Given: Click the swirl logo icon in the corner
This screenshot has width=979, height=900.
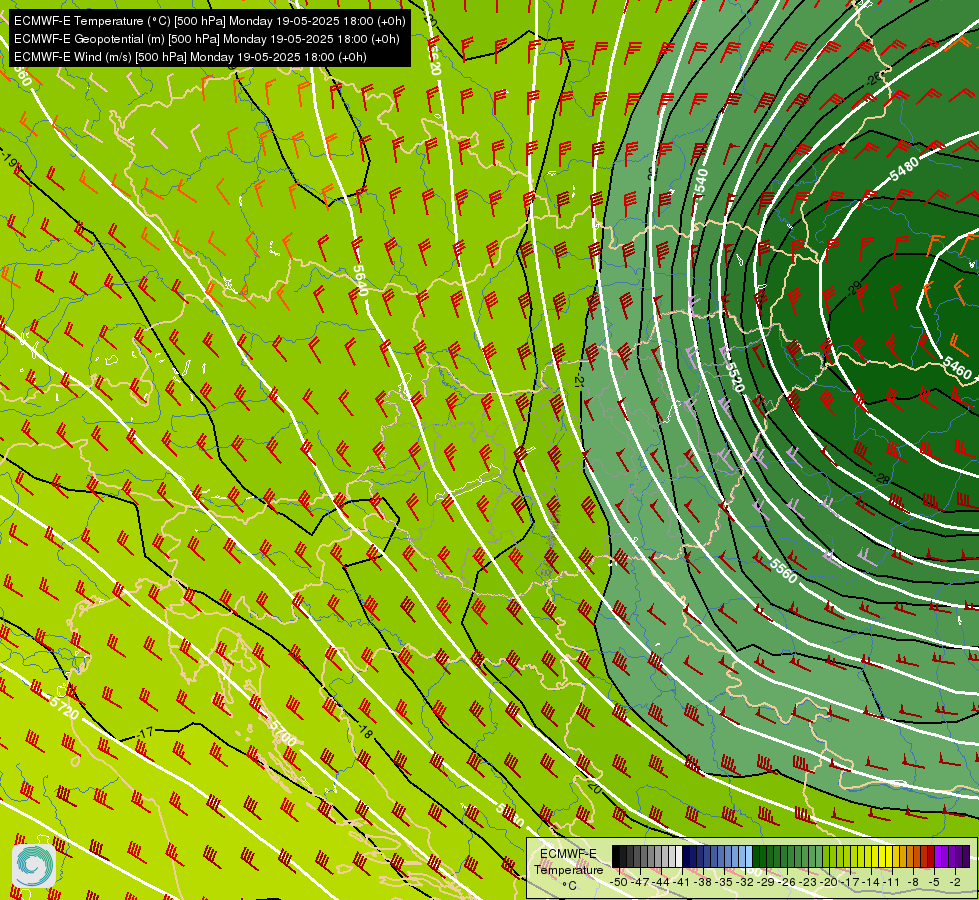Looking at the screenshot, I should [34, 865].
